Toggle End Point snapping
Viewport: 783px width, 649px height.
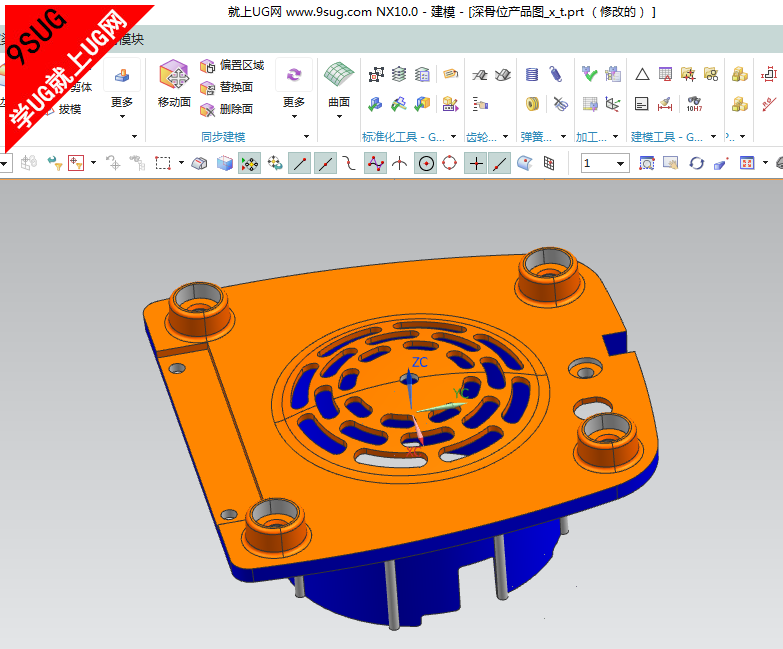pos(300,163)
